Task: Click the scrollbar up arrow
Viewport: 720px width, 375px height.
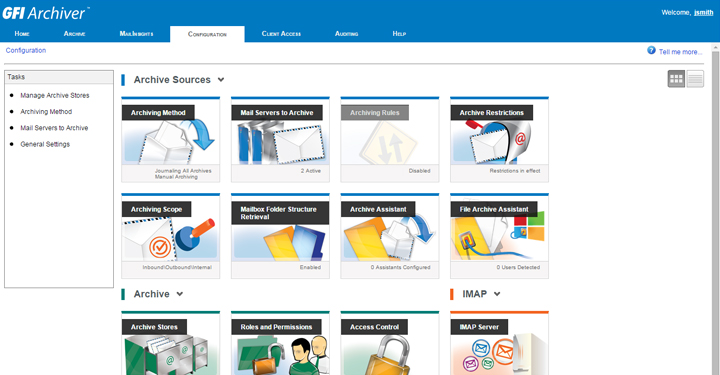Action: click(716, 47)
